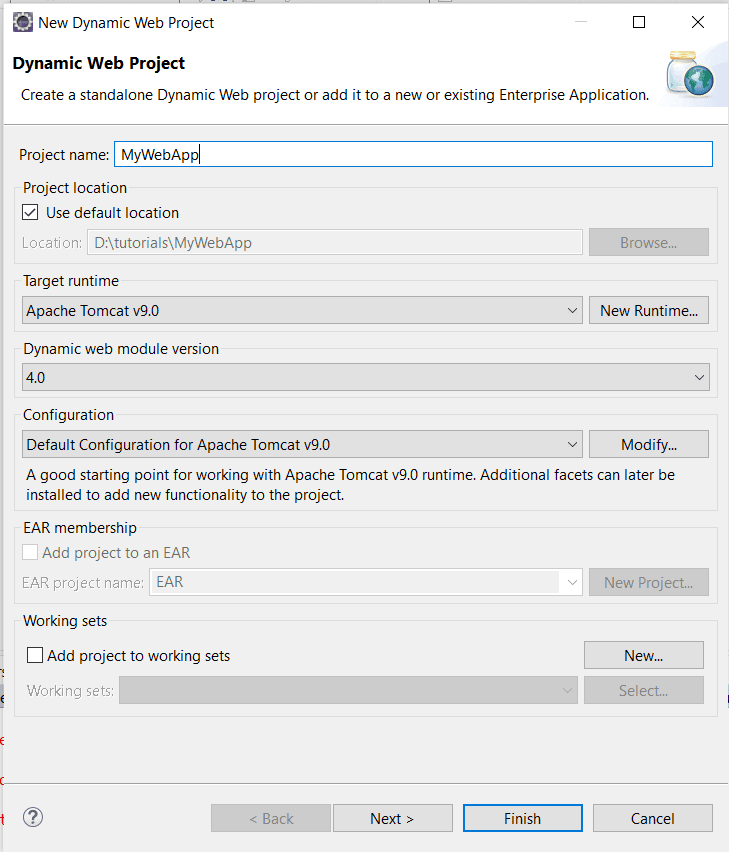Viewport: 729px width, 852px height.
Task: Cancel the Dynamic Web Project wizard
Action: (652, 817)
